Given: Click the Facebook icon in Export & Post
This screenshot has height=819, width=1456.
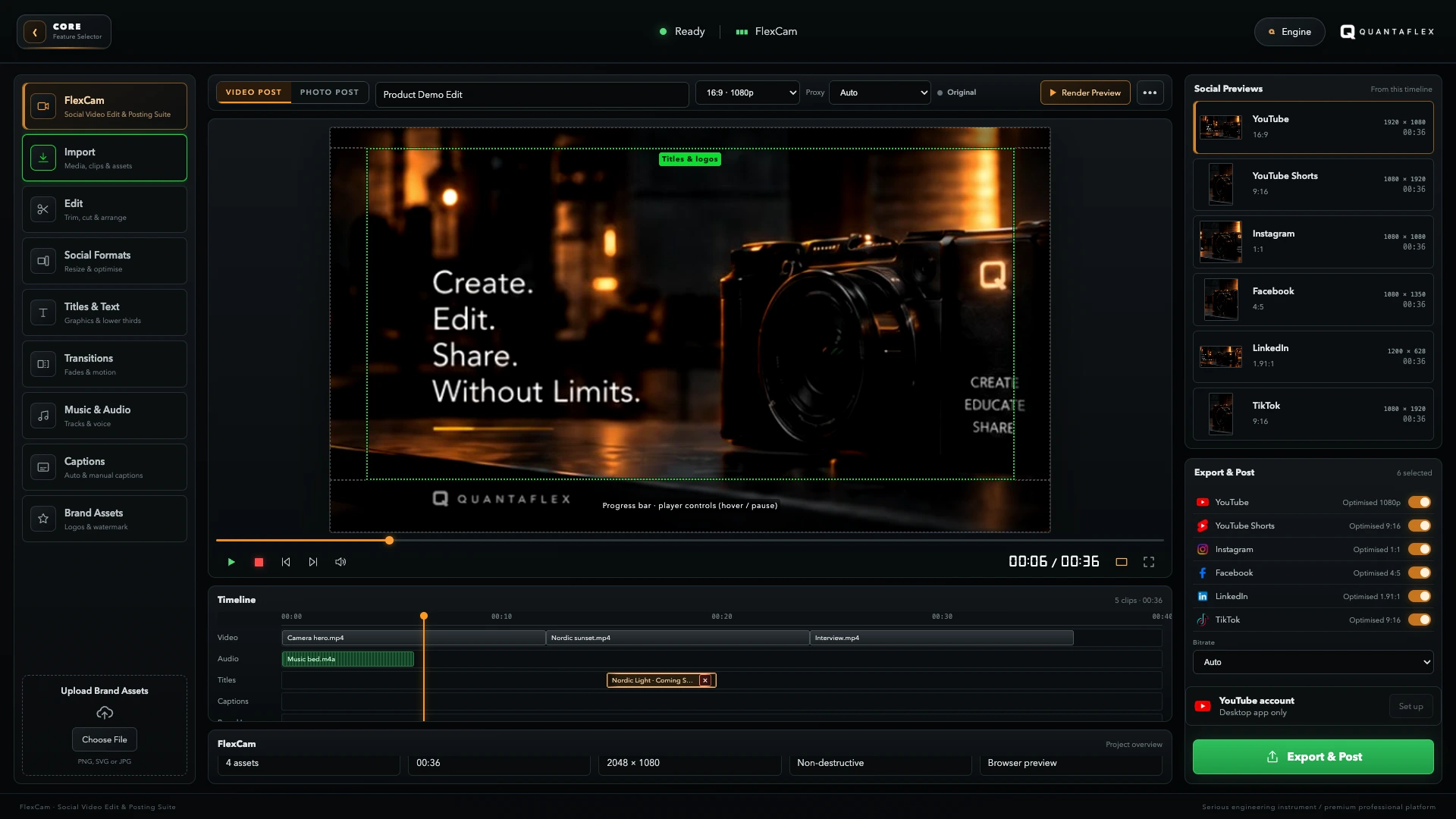Looking at the screenshot, I should (1203, 573).
